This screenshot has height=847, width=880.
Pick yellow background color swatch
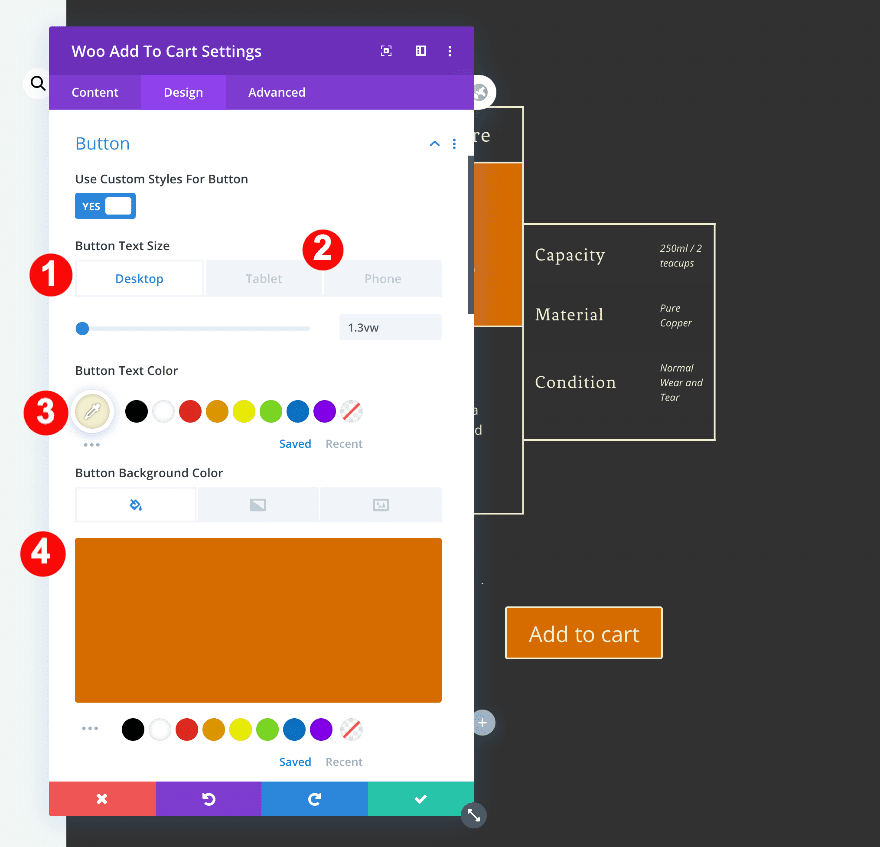[241, 730]
